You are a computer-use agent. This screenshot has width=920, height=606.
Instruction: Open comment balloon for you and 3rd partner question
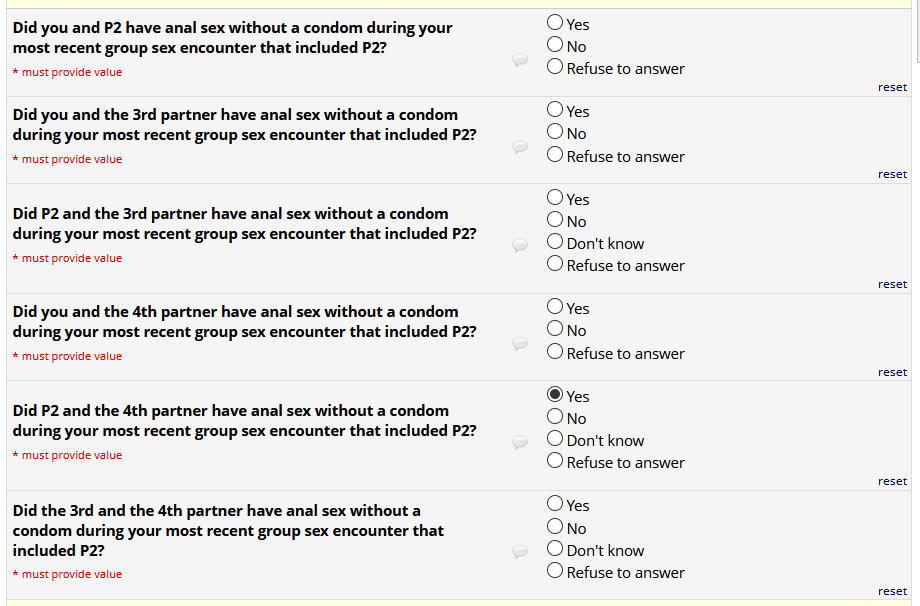tap(520, 147)
